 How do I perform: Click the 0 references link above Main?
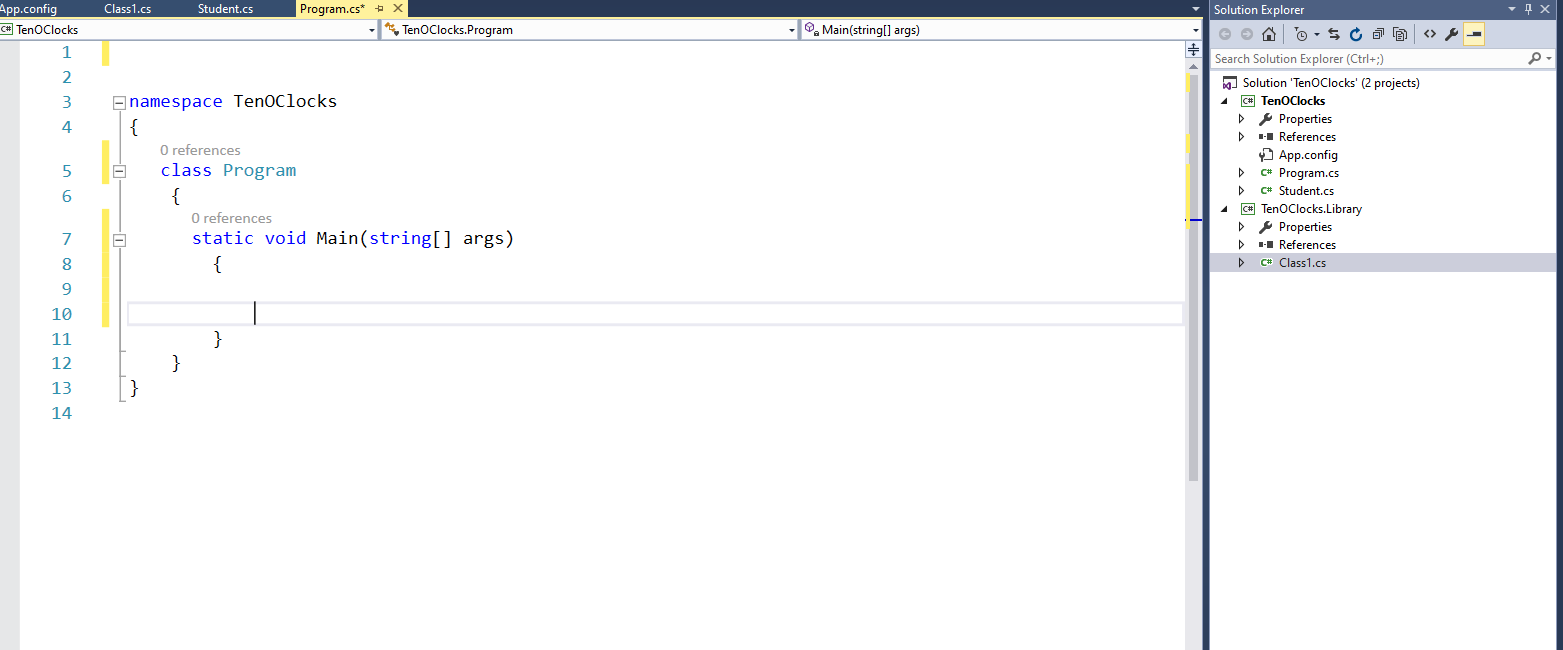pos(231,217)
